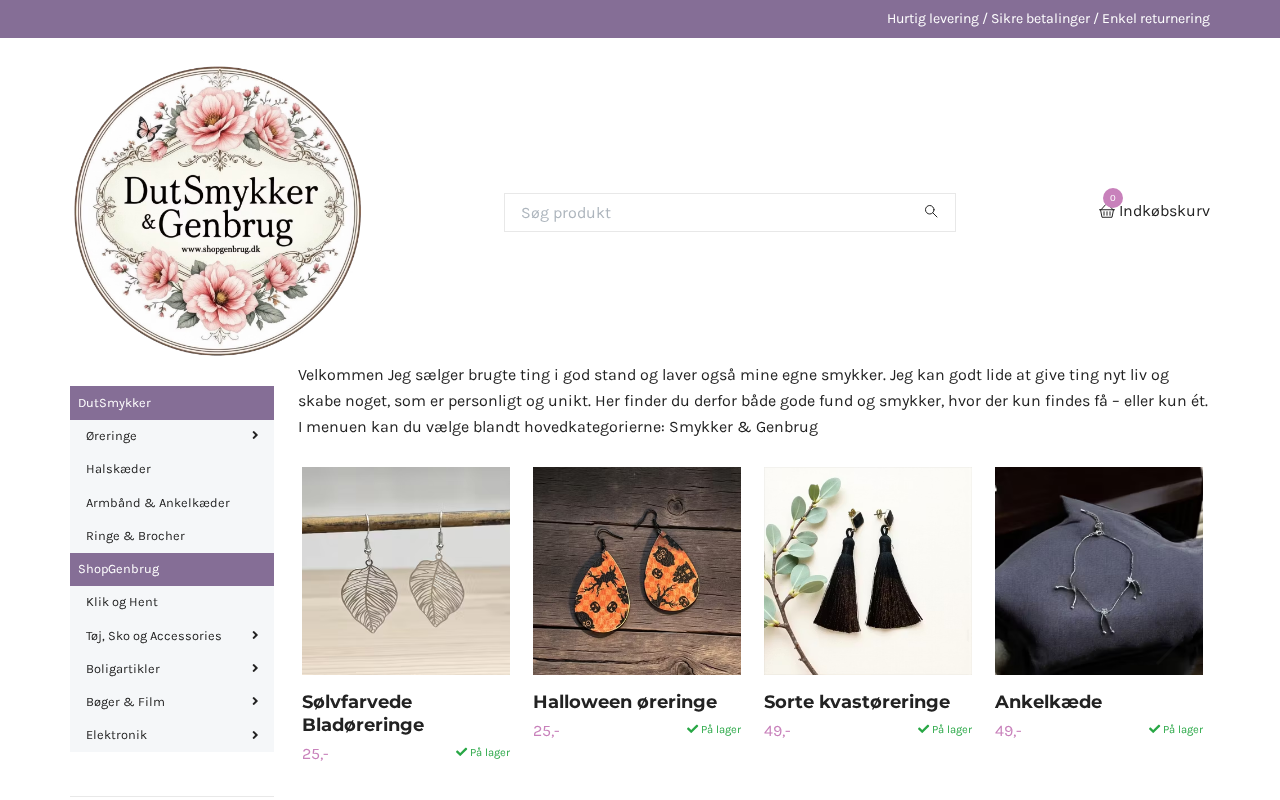Expand Tøj, Sko og Accessories chevron
Screen dimensions: 1280x800
click(x=255, y=635)
